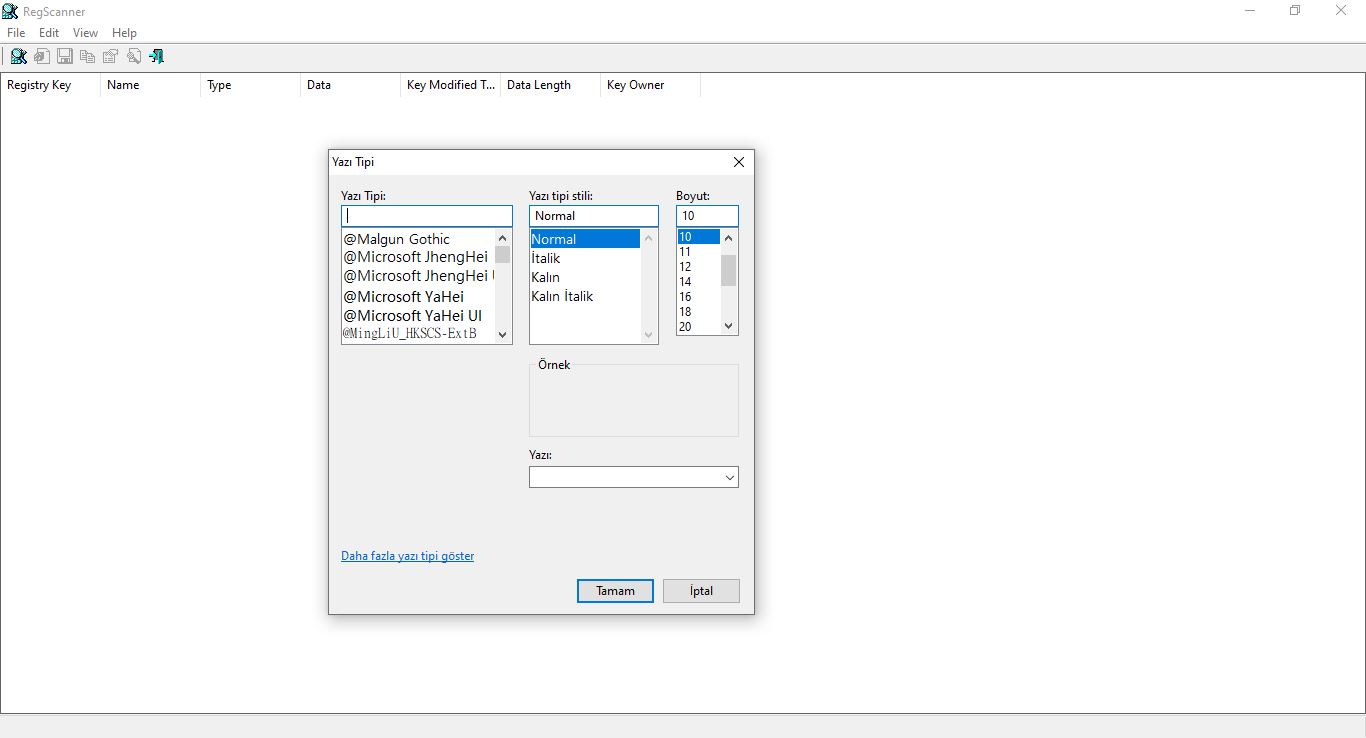
Task: Sort by Key Owner column header
Action: tap(650, 85)
